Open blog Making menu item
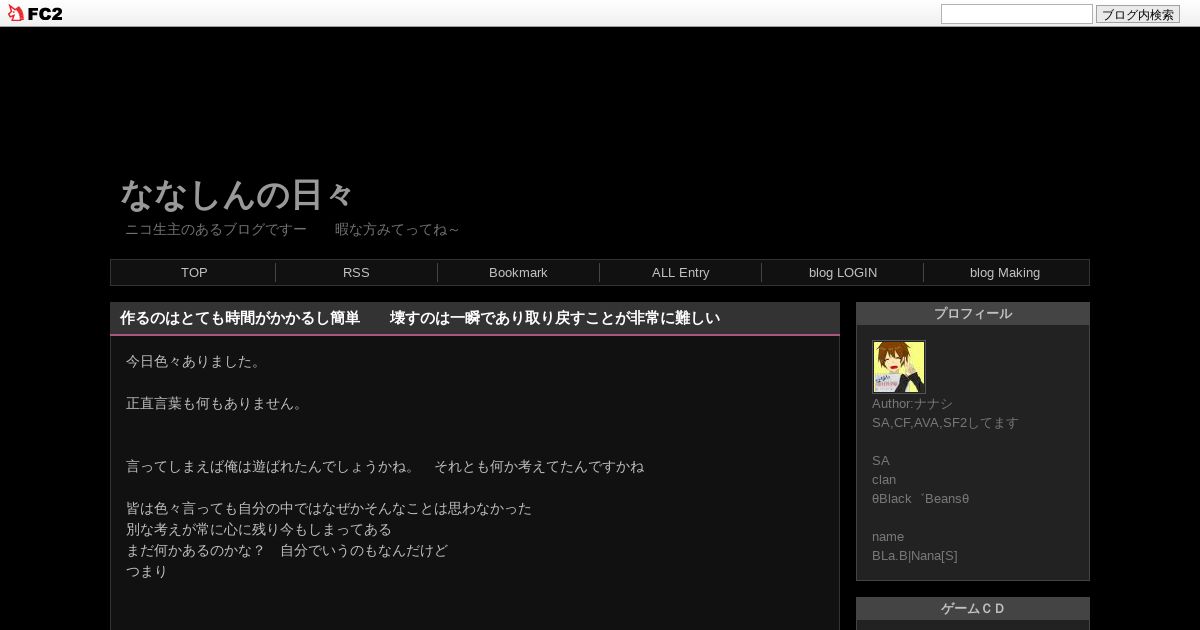The width and height of the screenshot is (1200, 630). [1005, 273]
